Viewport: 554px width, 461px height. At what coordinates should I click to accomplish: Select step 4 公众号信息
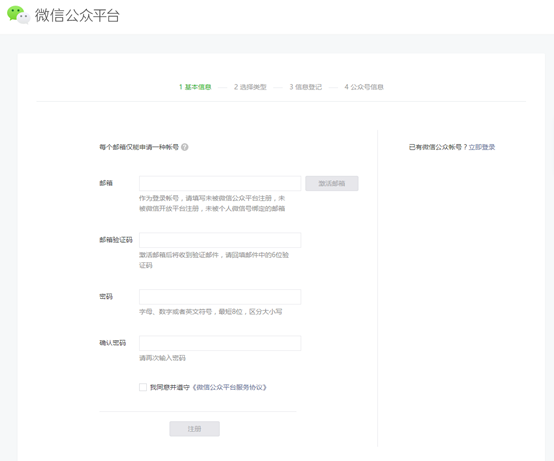point(364,87)
